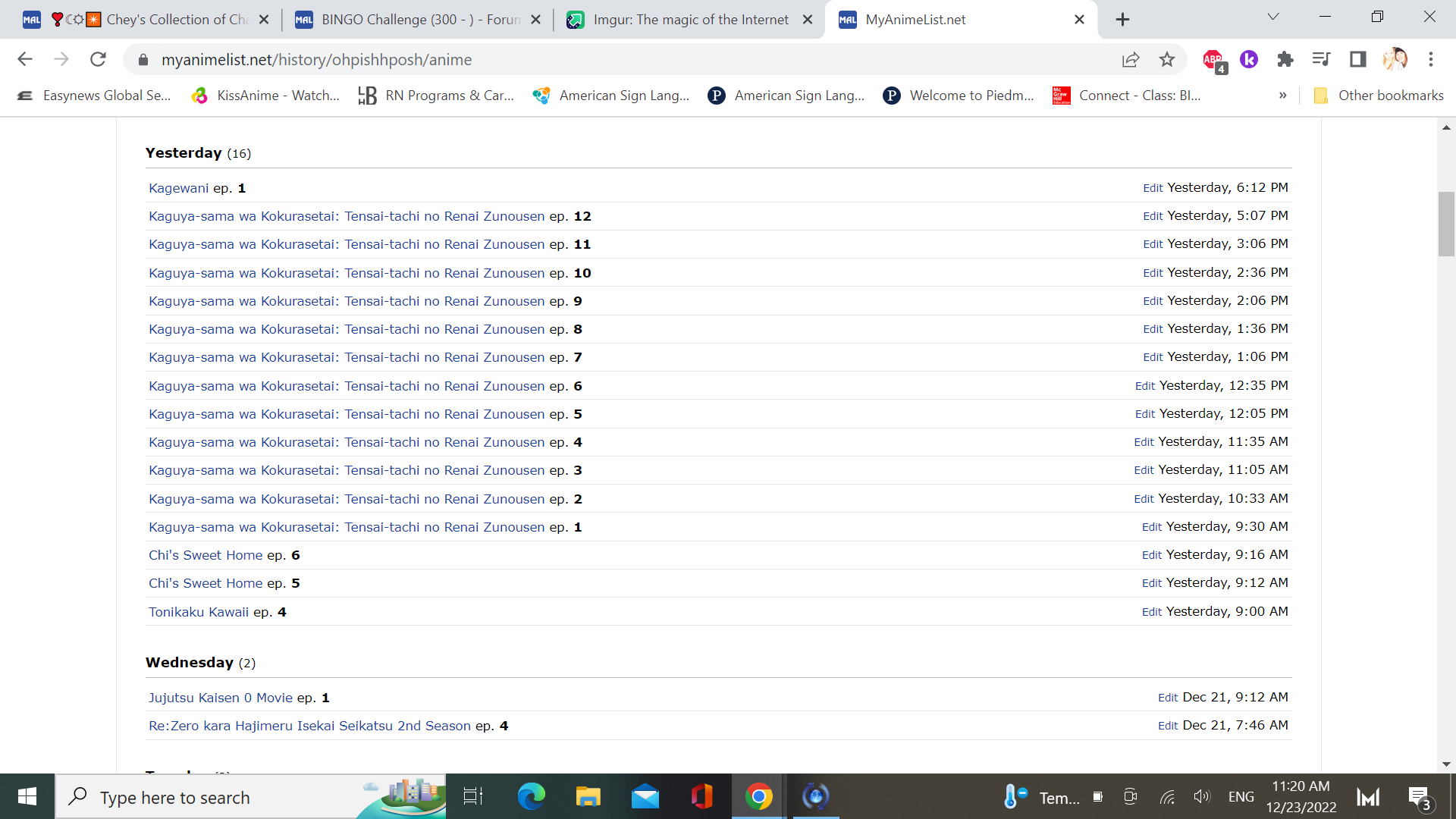Open Connect - Class bookmark
The height and width of the screenshot is (819, 1456).
point(1127,96)
